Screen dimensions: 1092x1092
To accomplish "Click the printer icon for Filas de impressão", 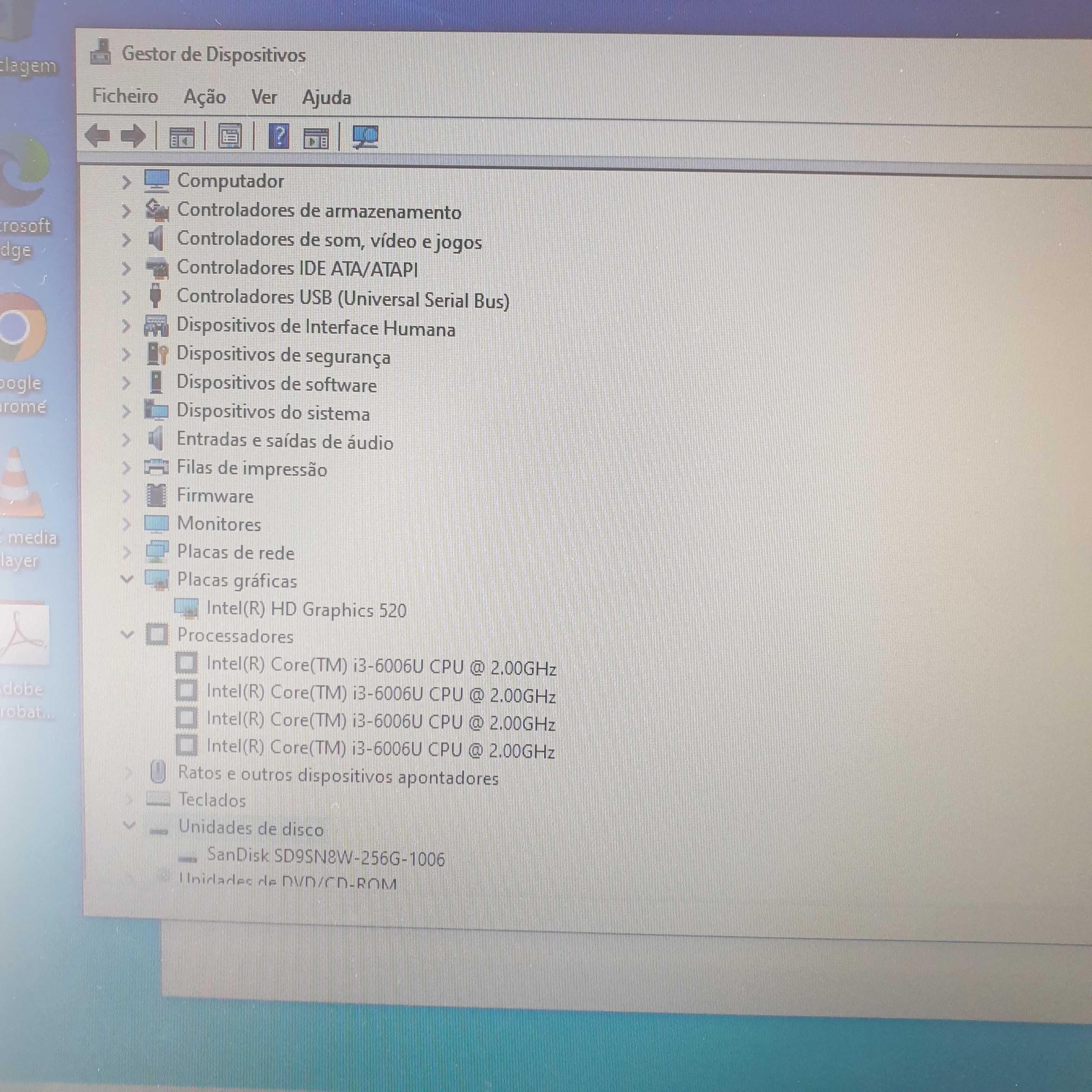I will click(x=156, y=467).
